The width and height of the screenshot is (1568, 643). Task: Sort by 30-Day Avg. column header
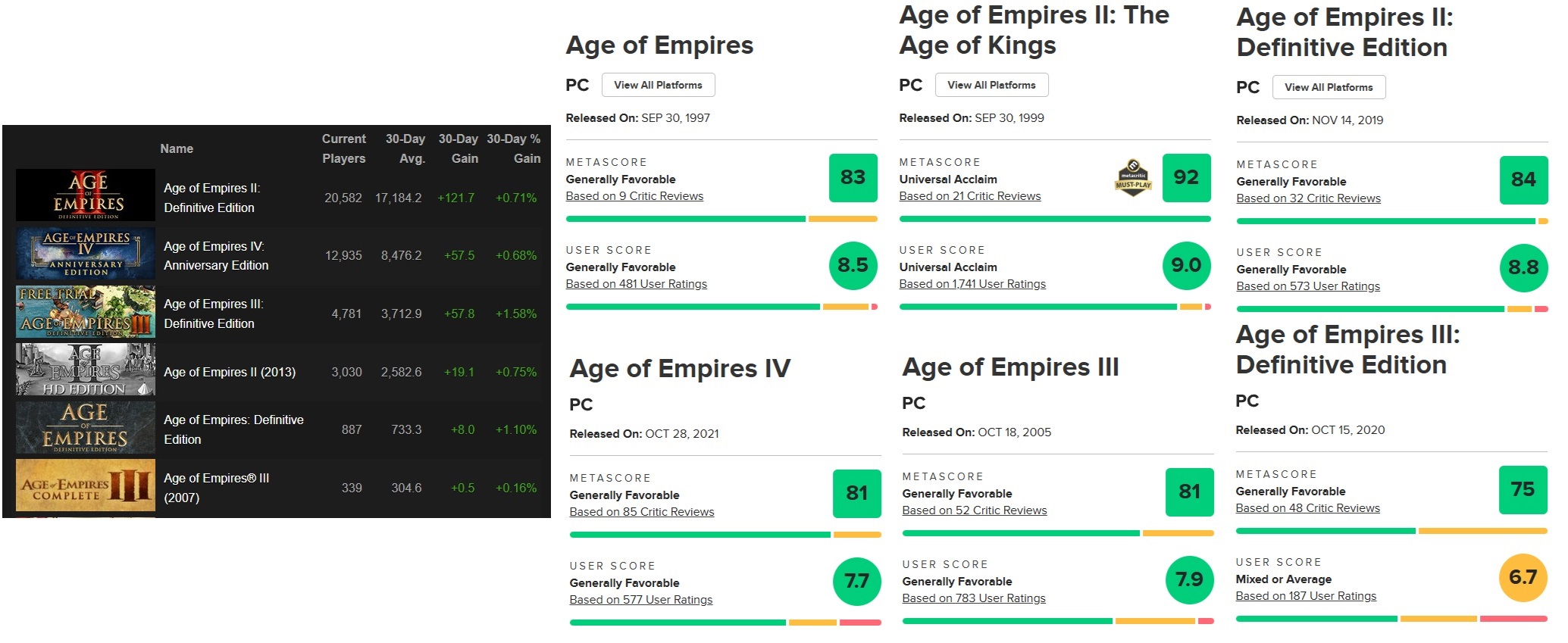click(x=405, y=148)
